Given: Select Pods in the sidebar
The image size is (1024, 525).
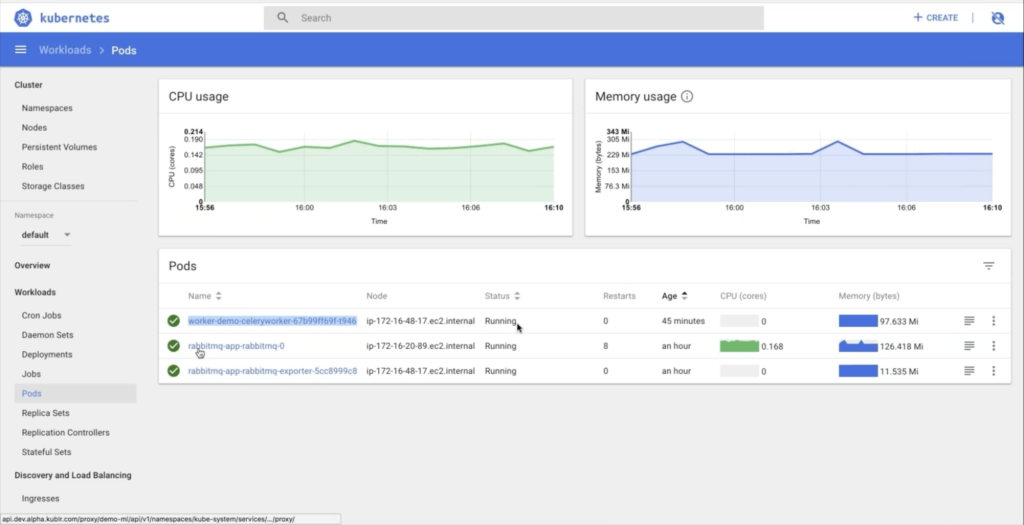Looking at the screenshot, I should click(x=75, y=393).
